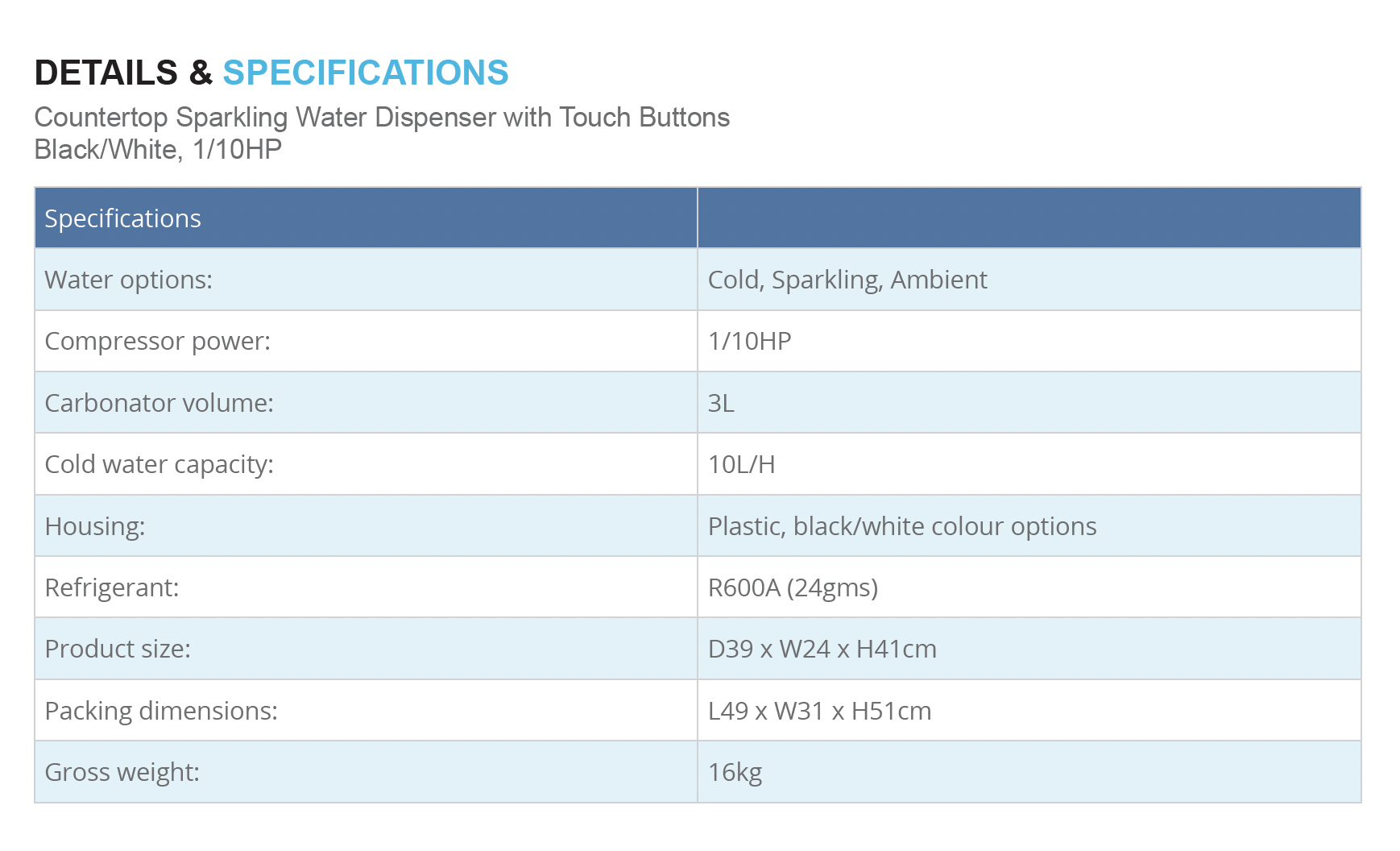The image size is (1400, 851).
Task: Click the 10L/H capacity value
Action: coord(741,464)
